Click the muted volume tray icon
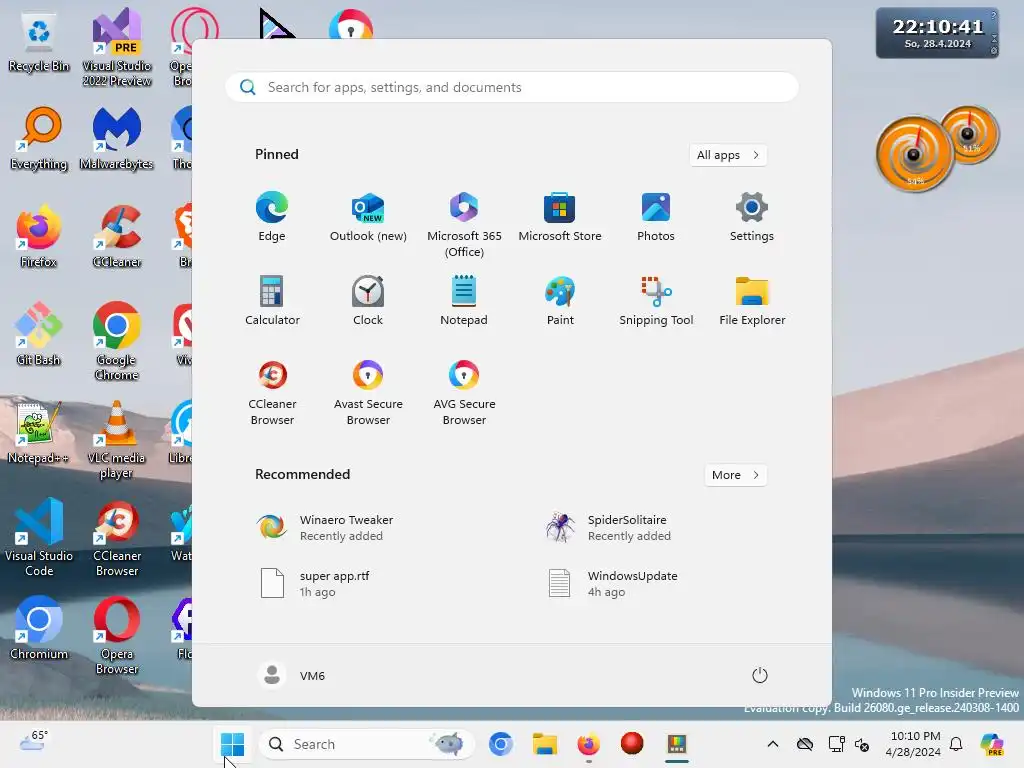The height and width of the screenshot is (768, 1024). point(861,744)
